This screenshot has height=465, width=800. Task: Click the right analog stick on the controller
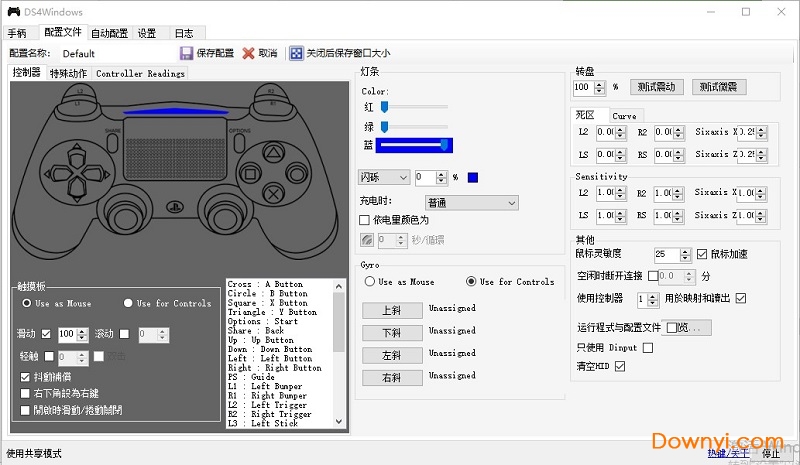pos(225,217)
